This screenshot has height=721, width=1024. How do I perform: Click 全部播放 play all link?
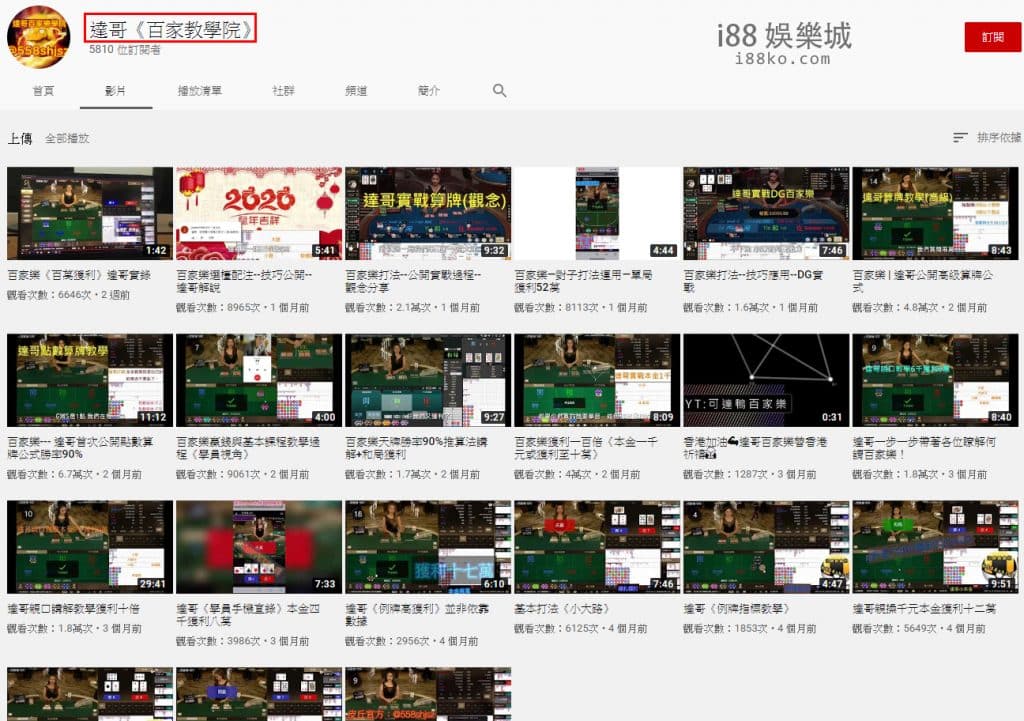pyautogui.click(x=67, y=138)
